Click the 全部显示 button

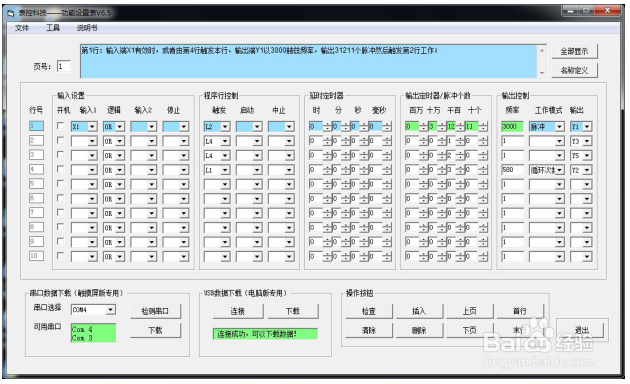574,51
